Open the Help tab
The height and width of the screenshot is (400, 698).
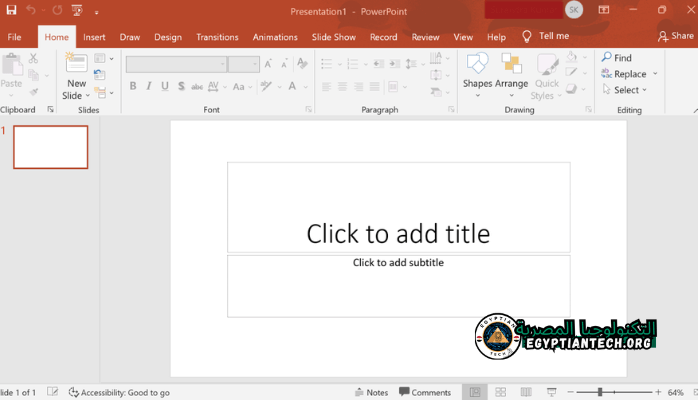[496, 37]
